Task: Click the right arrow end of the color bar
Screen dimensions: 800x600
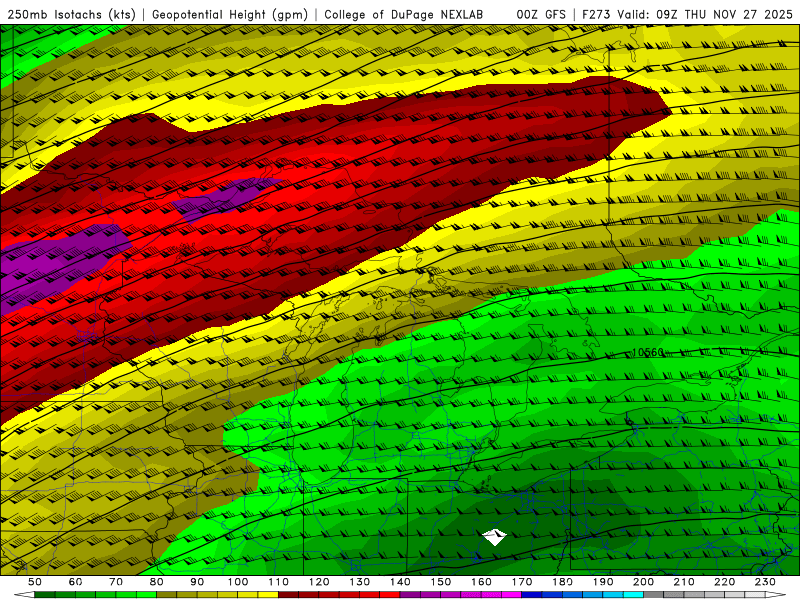Action: pos(776,594)
